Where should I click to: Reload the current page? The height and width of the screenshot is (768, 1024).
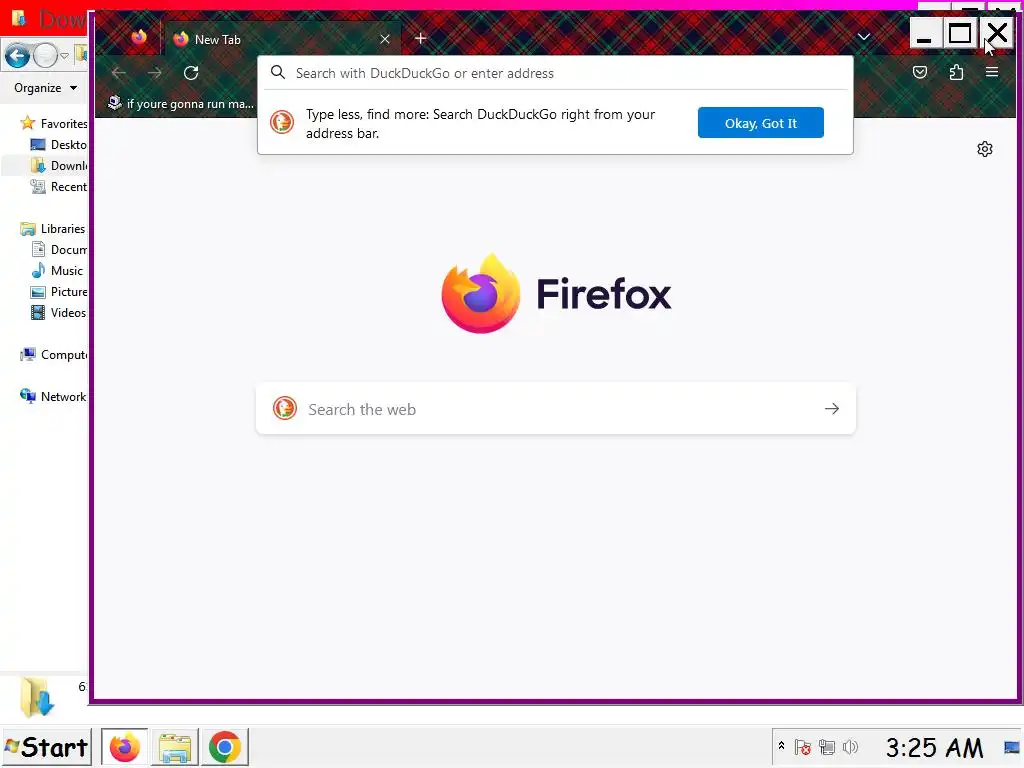191,73
